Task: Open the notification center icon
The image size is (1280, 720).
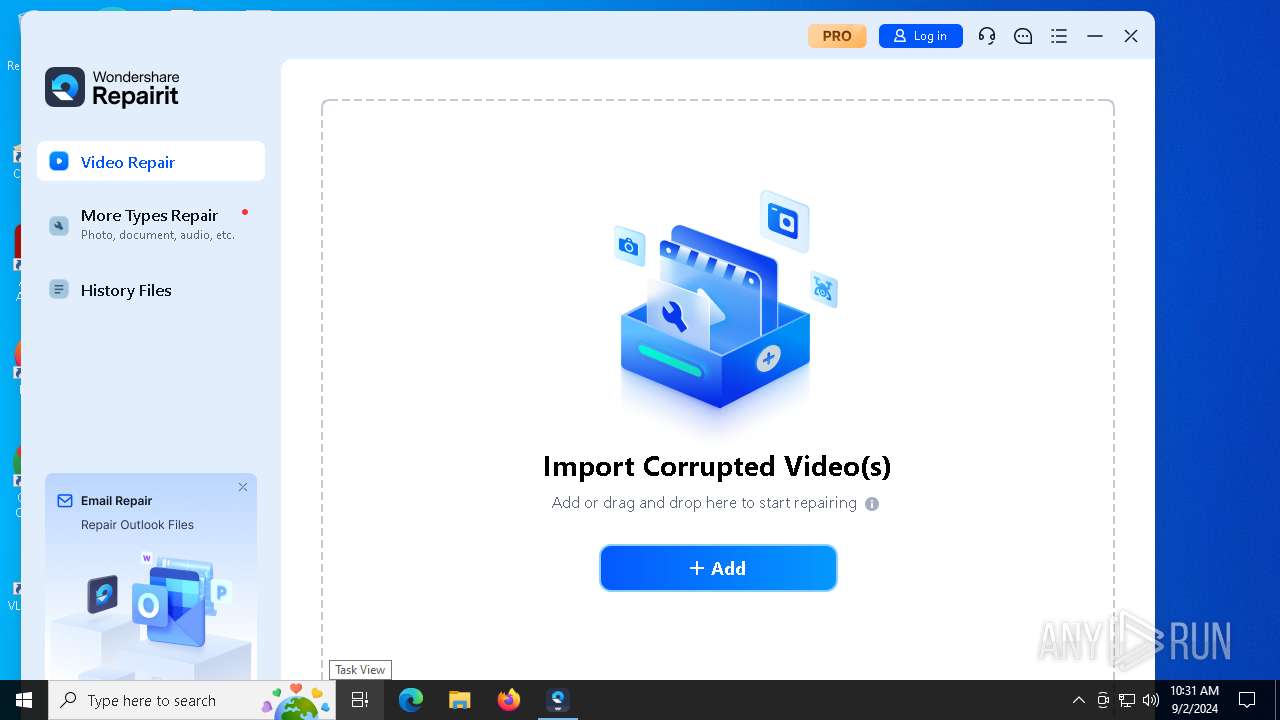Action: 1247,700
